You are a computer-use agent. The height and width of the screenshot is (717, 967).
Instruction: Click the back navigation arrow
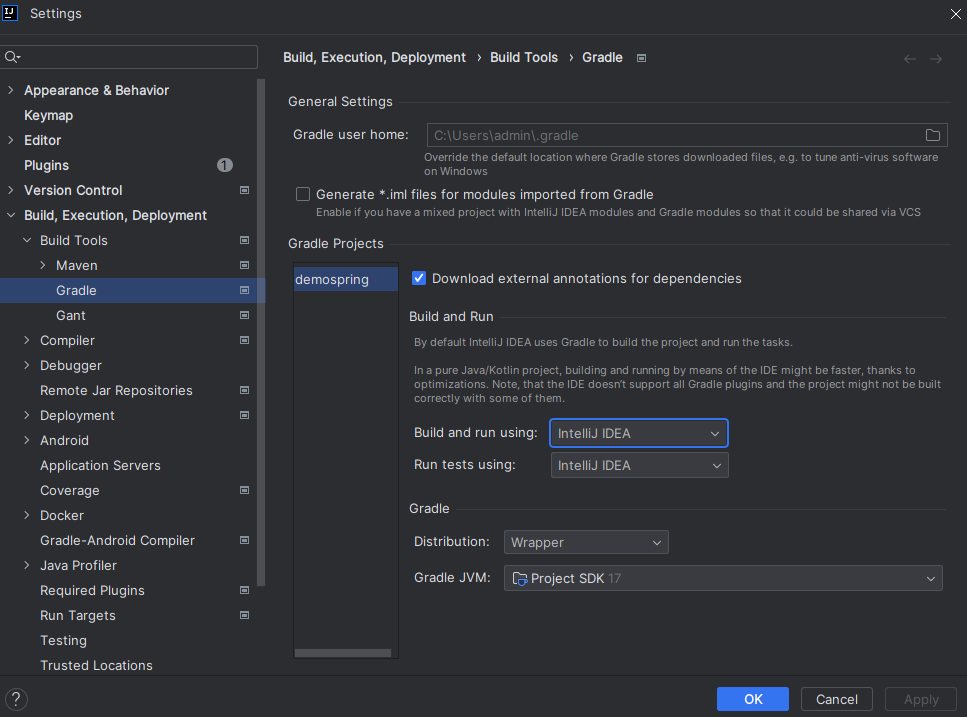tap(910, 59)
